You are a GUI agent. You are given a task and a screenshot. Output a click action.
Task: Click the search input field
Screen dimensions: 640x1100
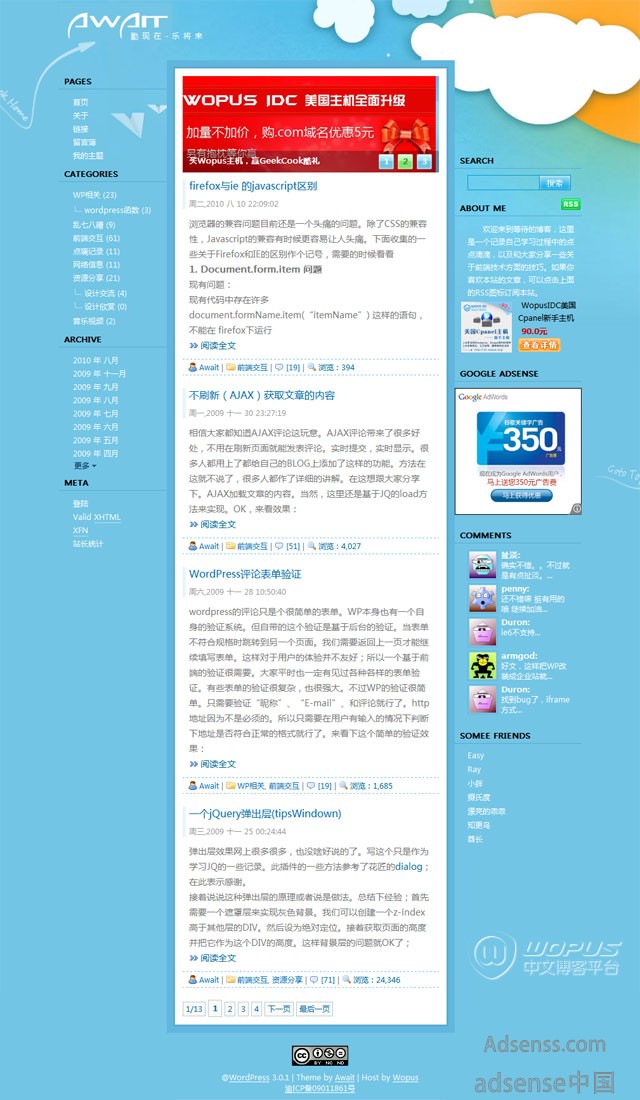pyautogui.click(x=503, y=183)
